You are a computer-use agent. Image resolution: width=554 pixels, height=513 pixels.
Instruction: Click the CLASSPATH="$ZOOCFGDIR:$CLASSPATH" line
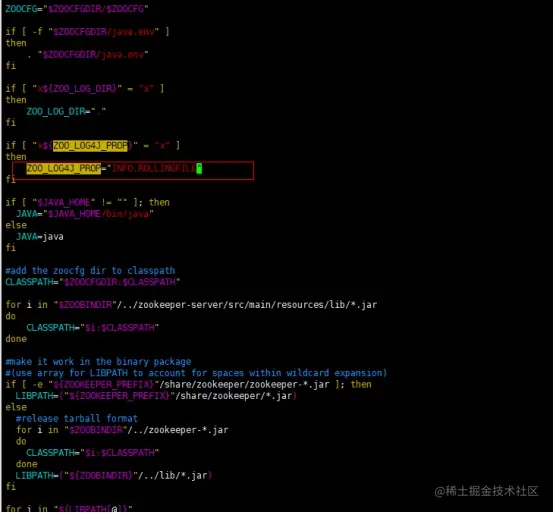pyautogui.click(x=93, y=282)
